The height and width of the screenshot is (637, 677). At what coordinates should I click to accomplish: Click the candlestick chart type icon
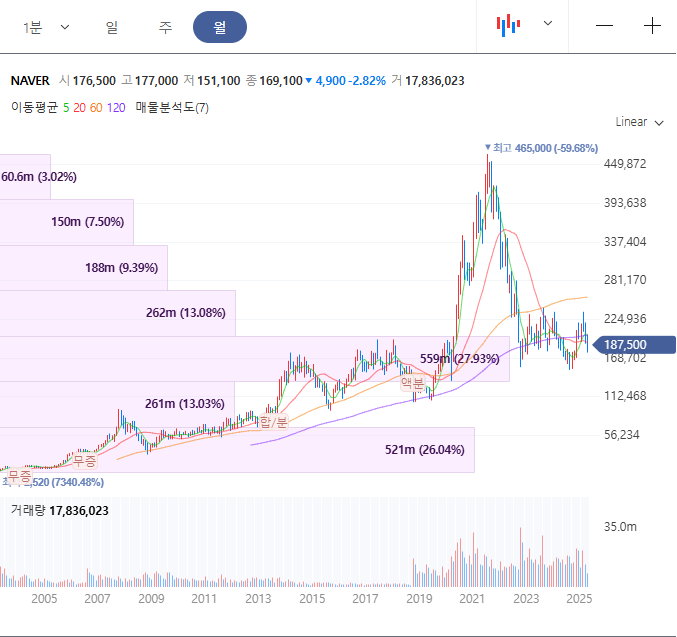(508, 25)
